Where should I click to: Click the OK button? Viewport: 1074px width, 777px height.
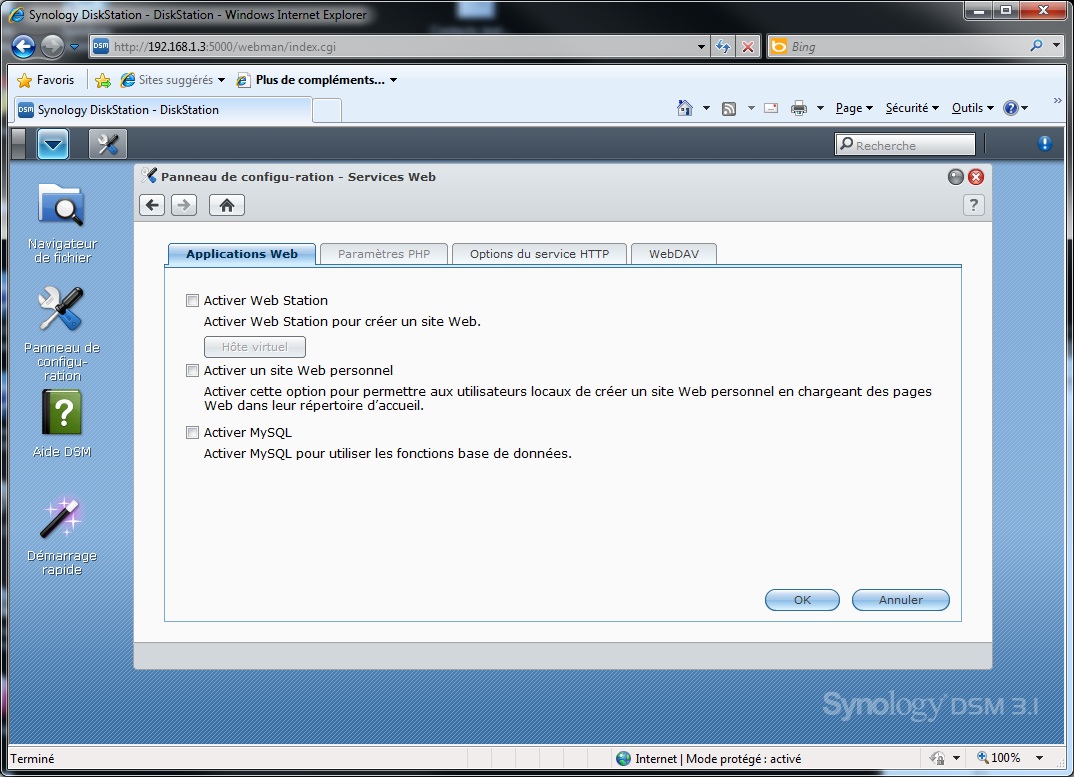[x=802, y=600]
